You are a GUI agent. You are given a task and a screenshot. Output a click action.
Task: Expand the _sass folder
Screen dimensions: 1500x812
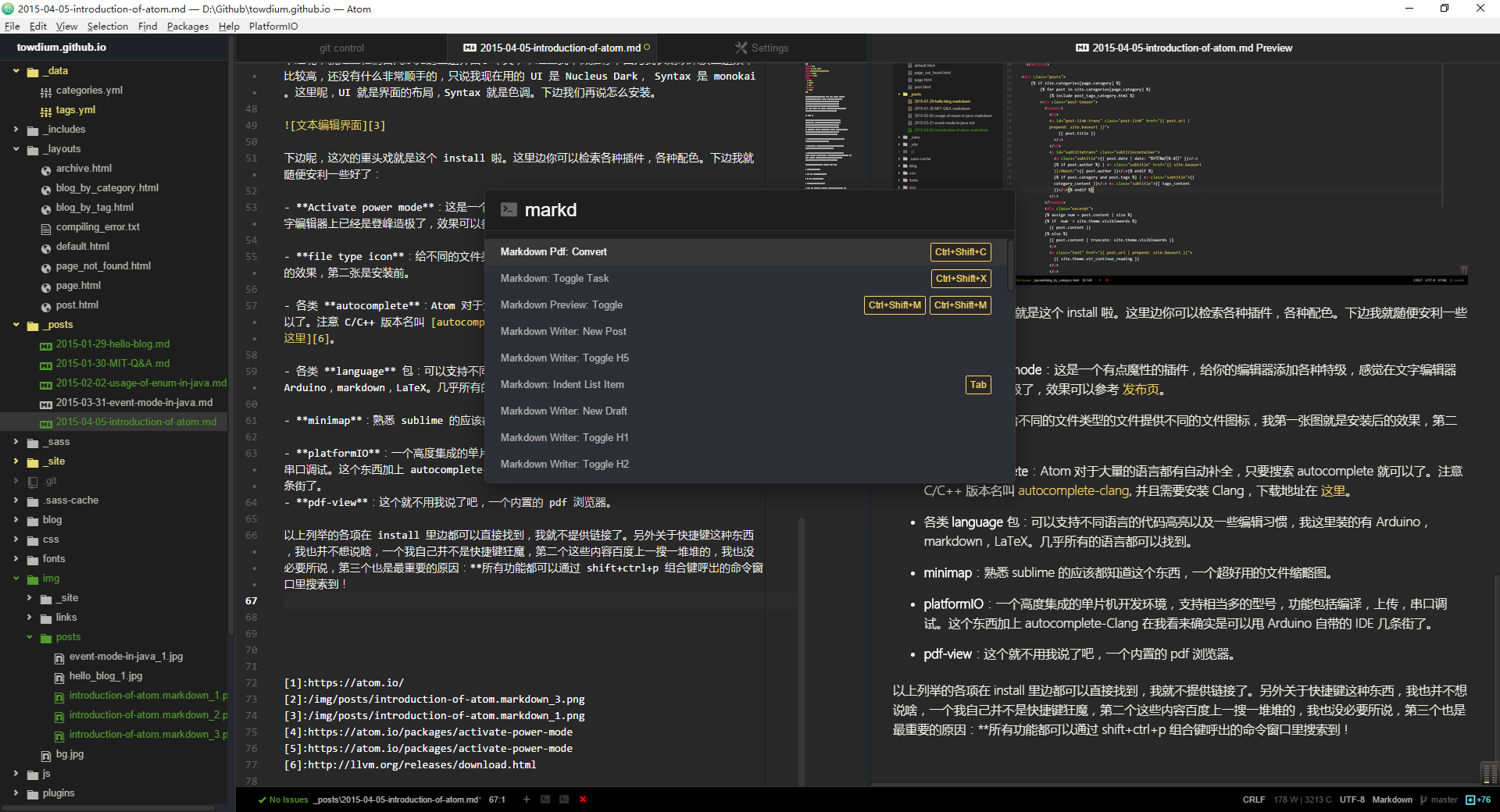tap(16, 442)
